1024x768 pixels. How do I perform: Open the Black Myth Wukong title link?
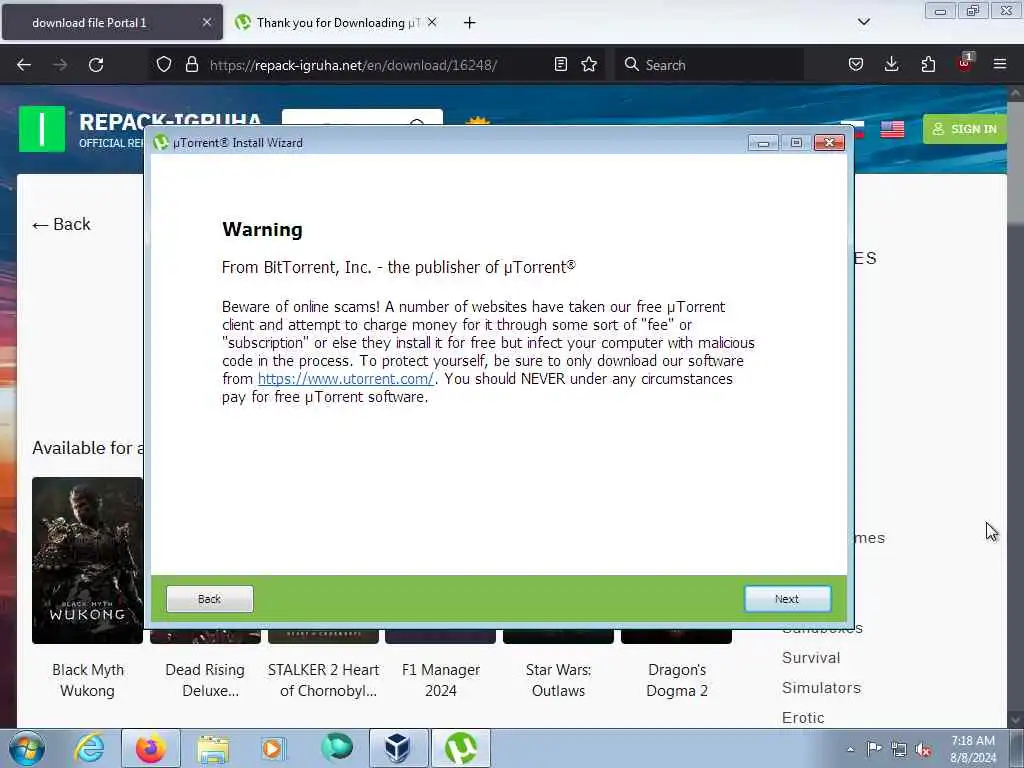coord(88,680)
